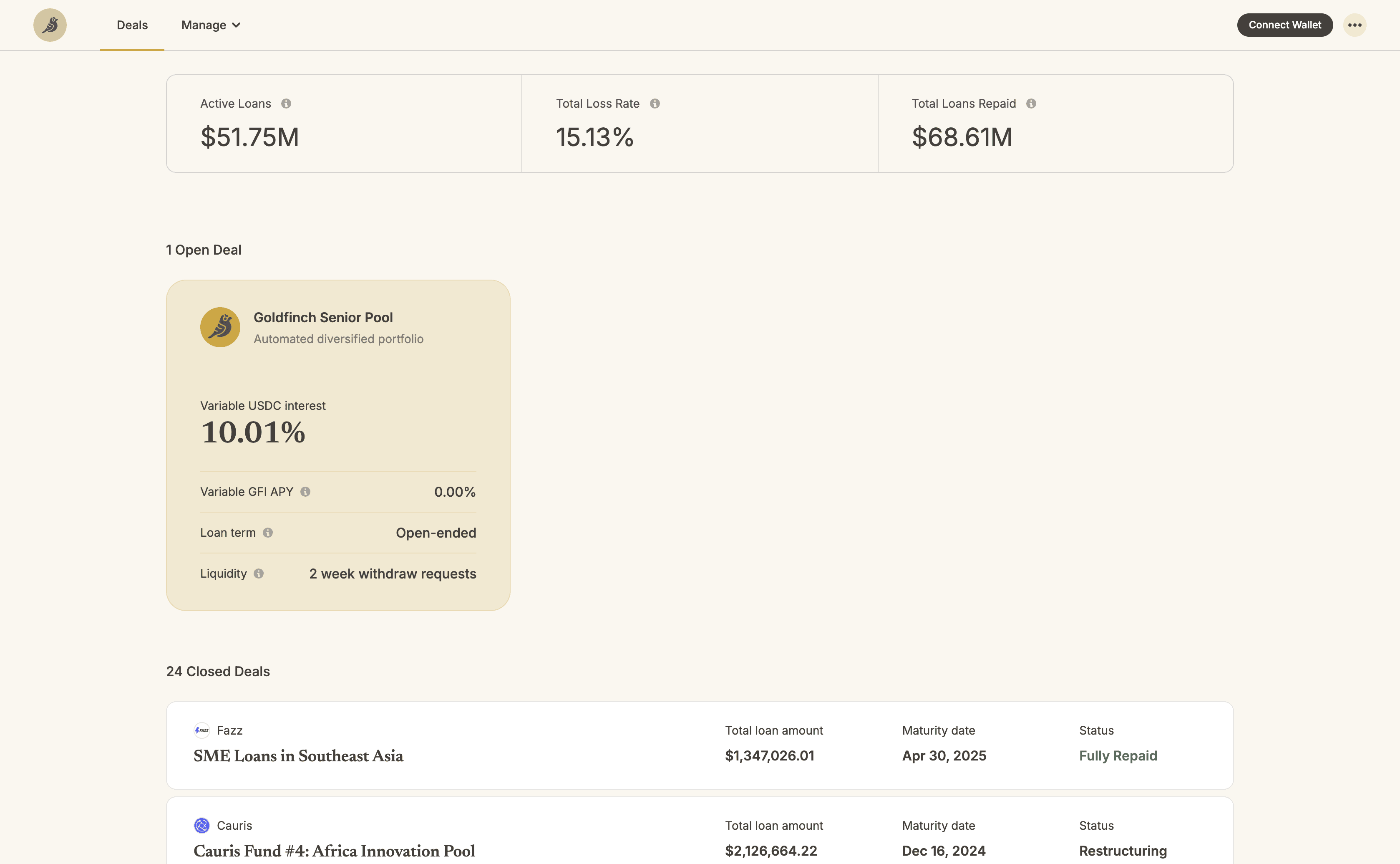
Task: Click the Connect Wallet button
Action: pyautogui.click(x=1284, y=25)
